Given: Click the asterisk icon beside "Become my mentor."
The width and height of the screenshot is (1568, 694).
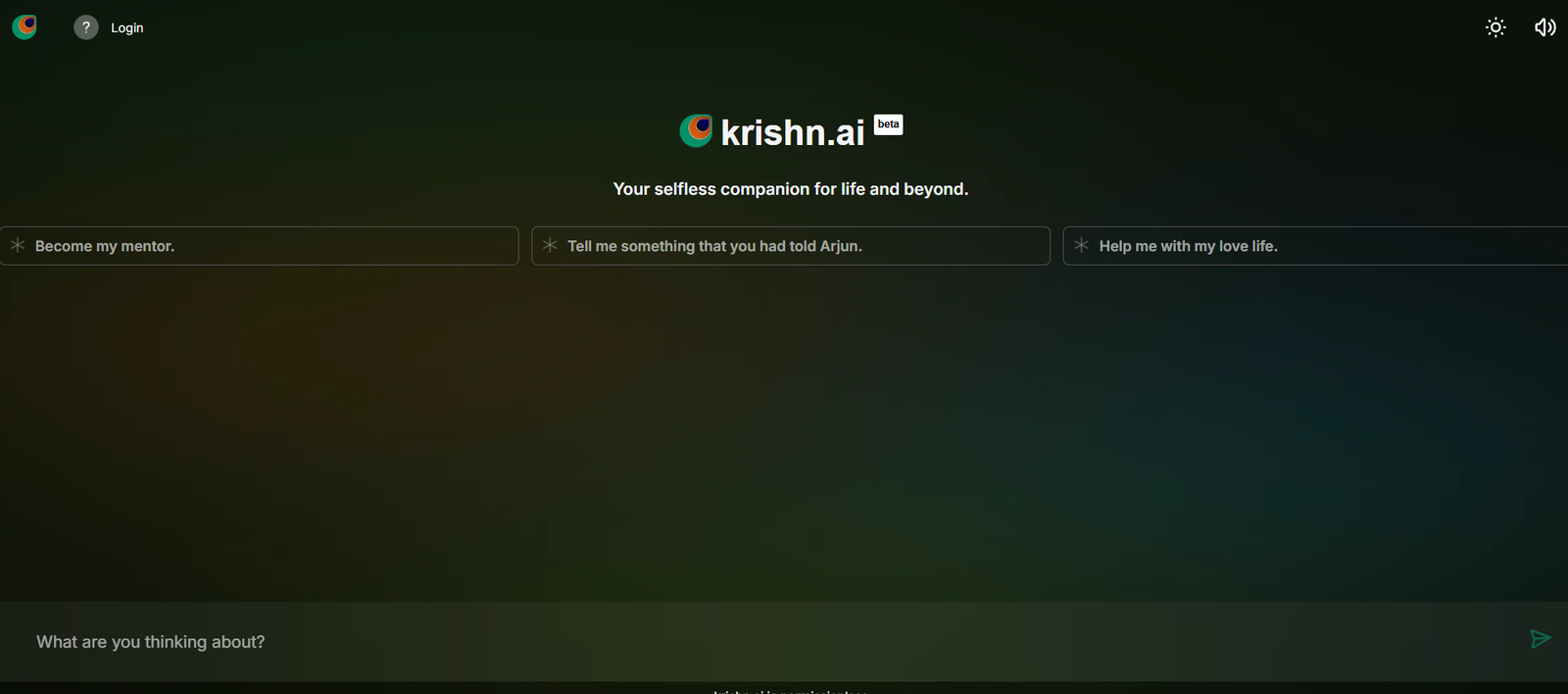Looking at the screenshot, I should 18,245.
